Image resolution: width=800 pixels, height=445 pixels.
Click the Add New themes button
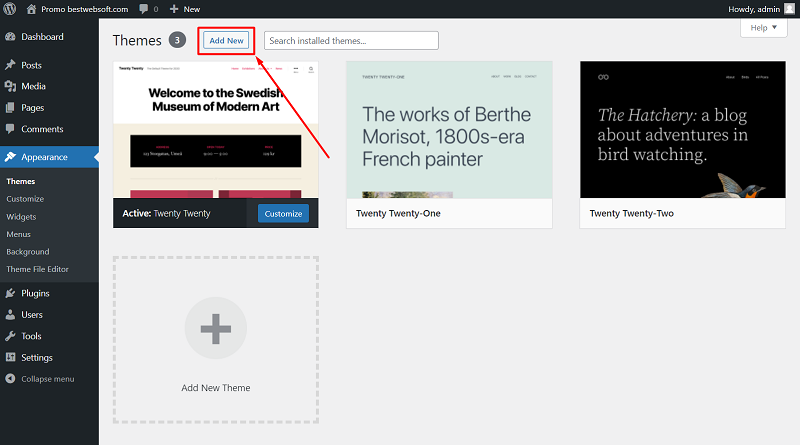point(226,41)
